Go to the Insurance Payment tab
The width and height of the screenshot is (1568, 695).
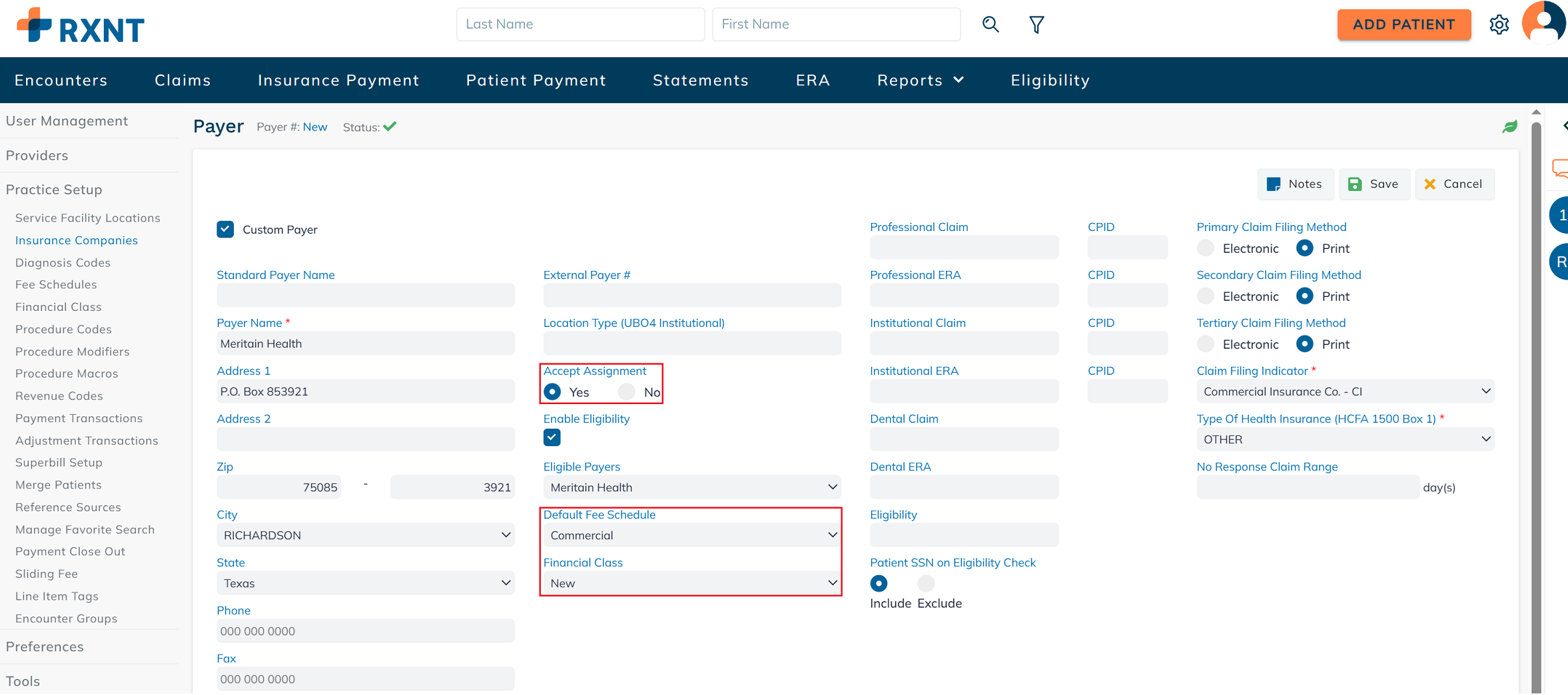pyautogui.click(x=338, y=81)
